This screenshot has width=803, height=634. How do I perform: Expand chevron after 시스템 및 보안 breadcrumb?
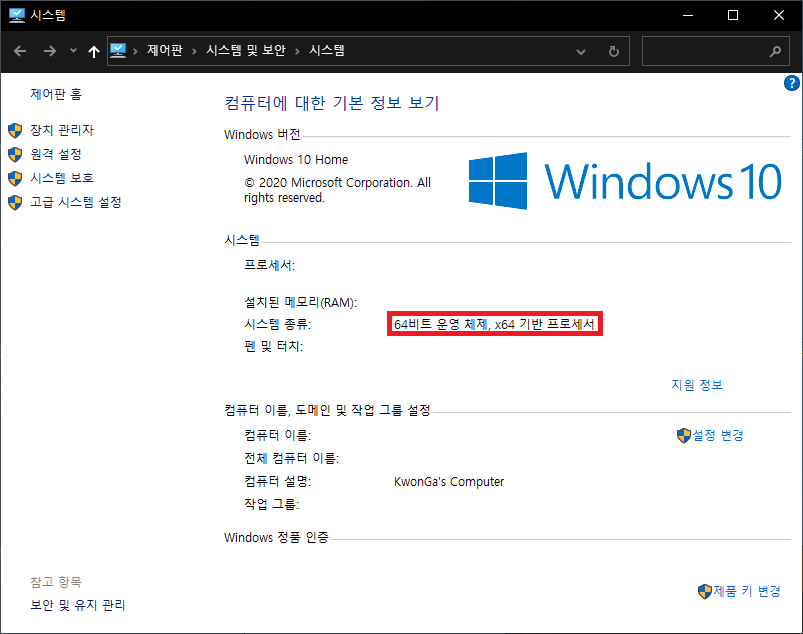(x=297, y=51)
